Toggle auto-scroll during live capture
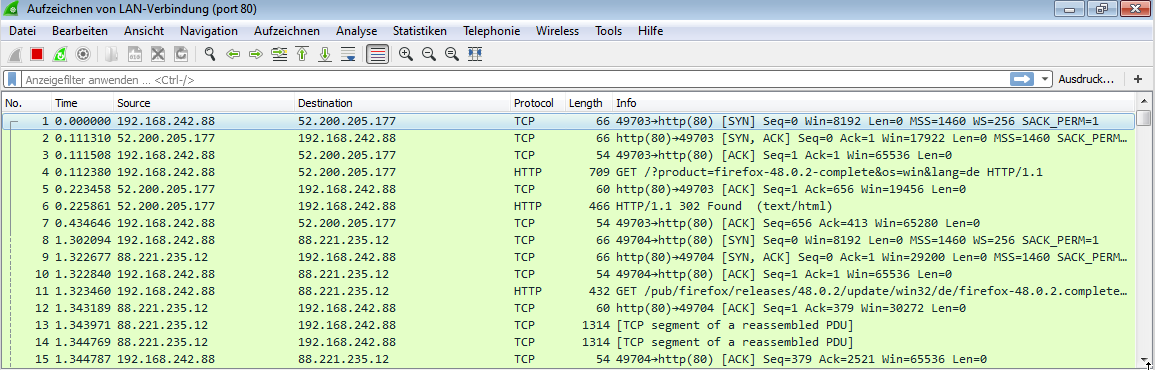 click(x=348, y=54)
